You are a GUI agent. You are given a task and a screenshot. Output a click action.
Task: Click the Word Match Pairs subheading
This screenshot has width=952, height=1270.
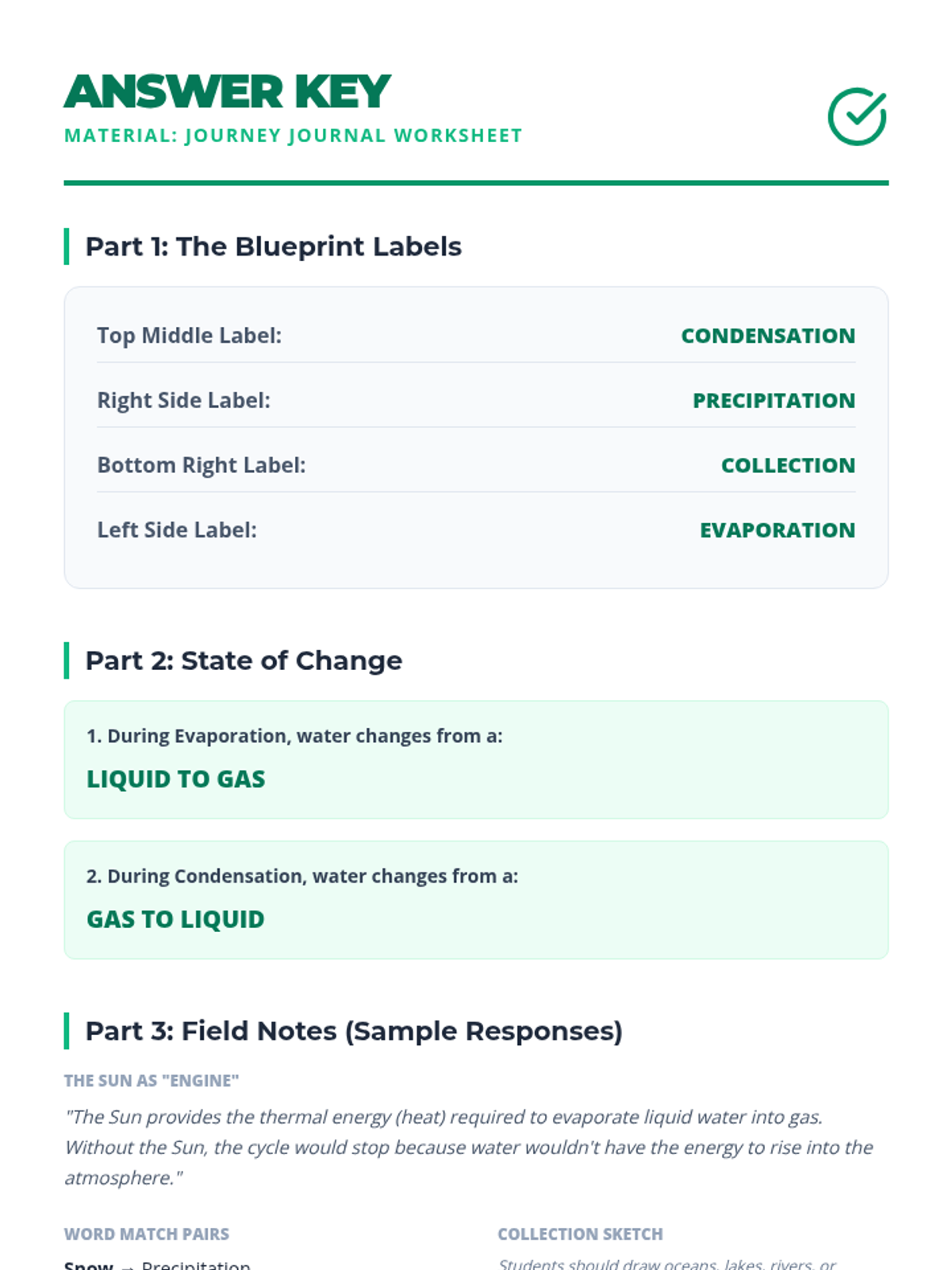click(x=147, y=1234)
